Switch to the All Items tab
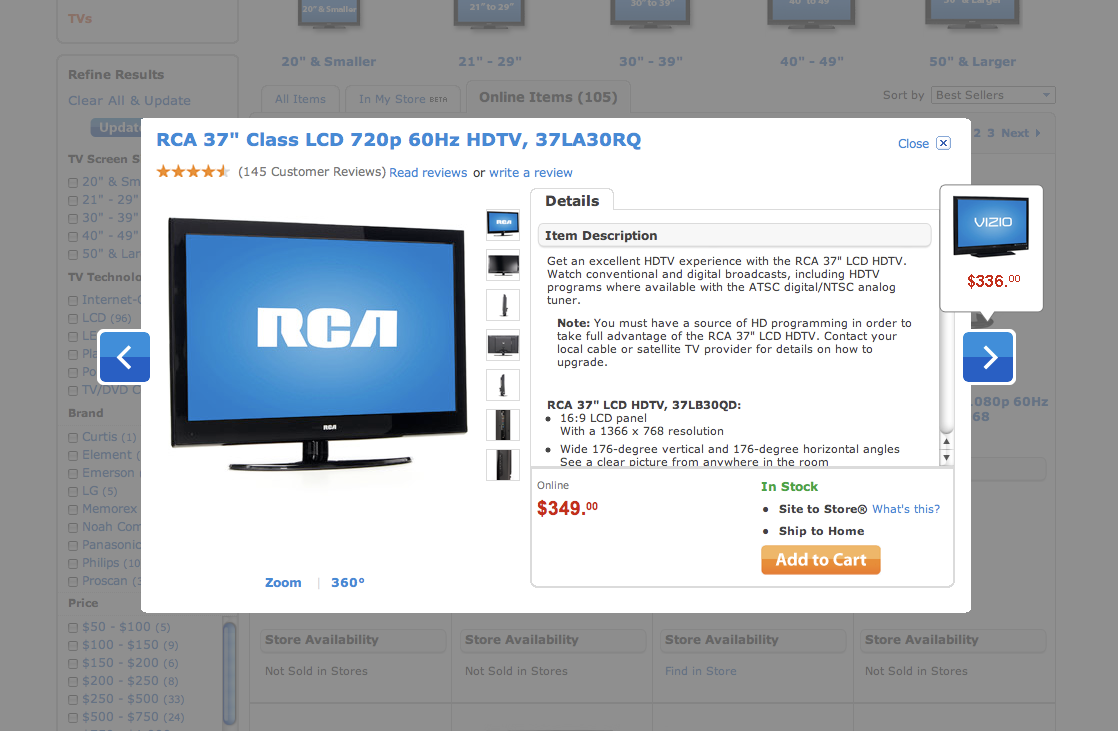This screenshot has height=731, width=1118. pos(300,99)
